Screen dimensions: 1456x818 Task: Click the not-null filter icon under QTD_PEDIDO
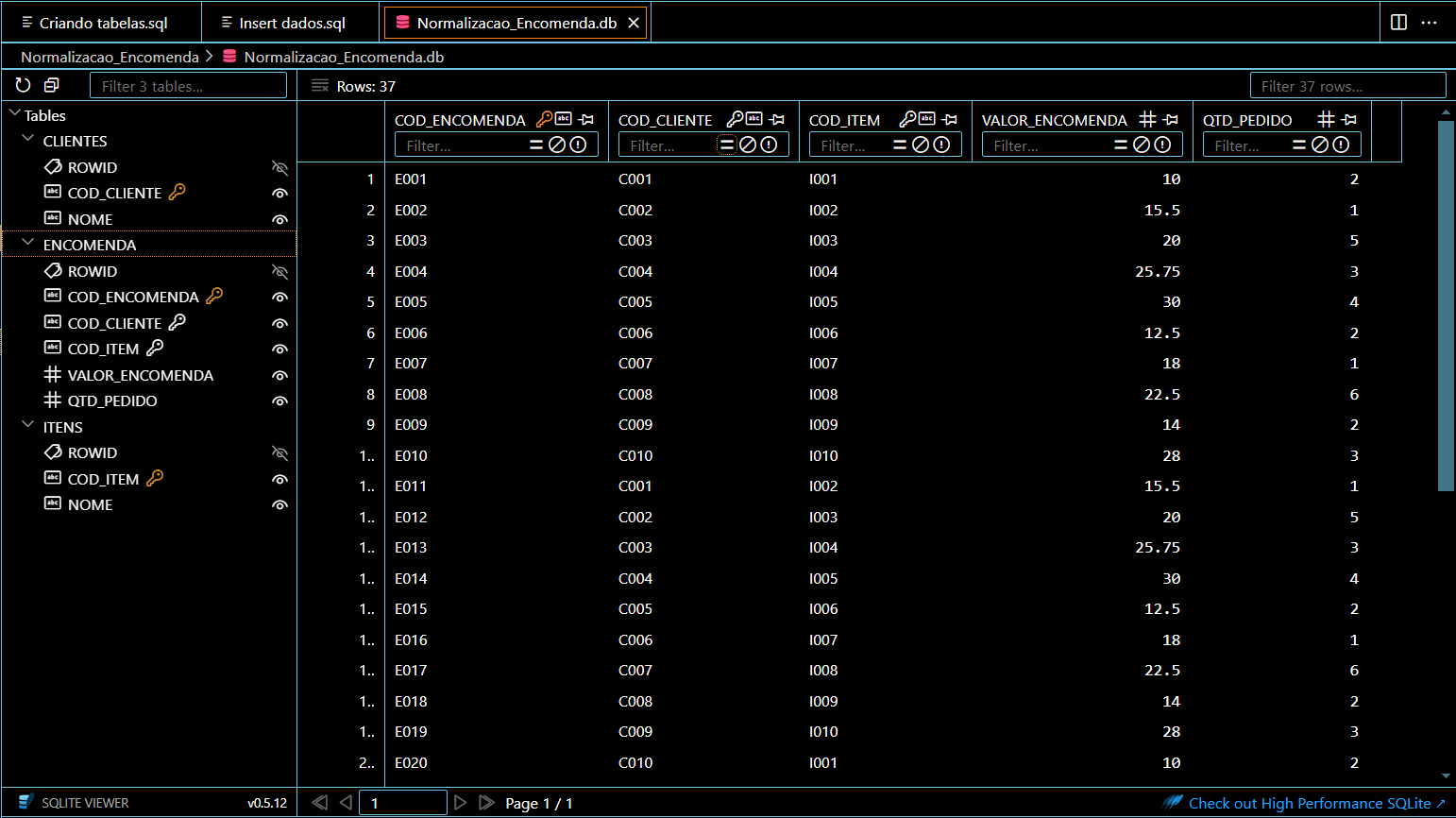tap(1341, 145)
